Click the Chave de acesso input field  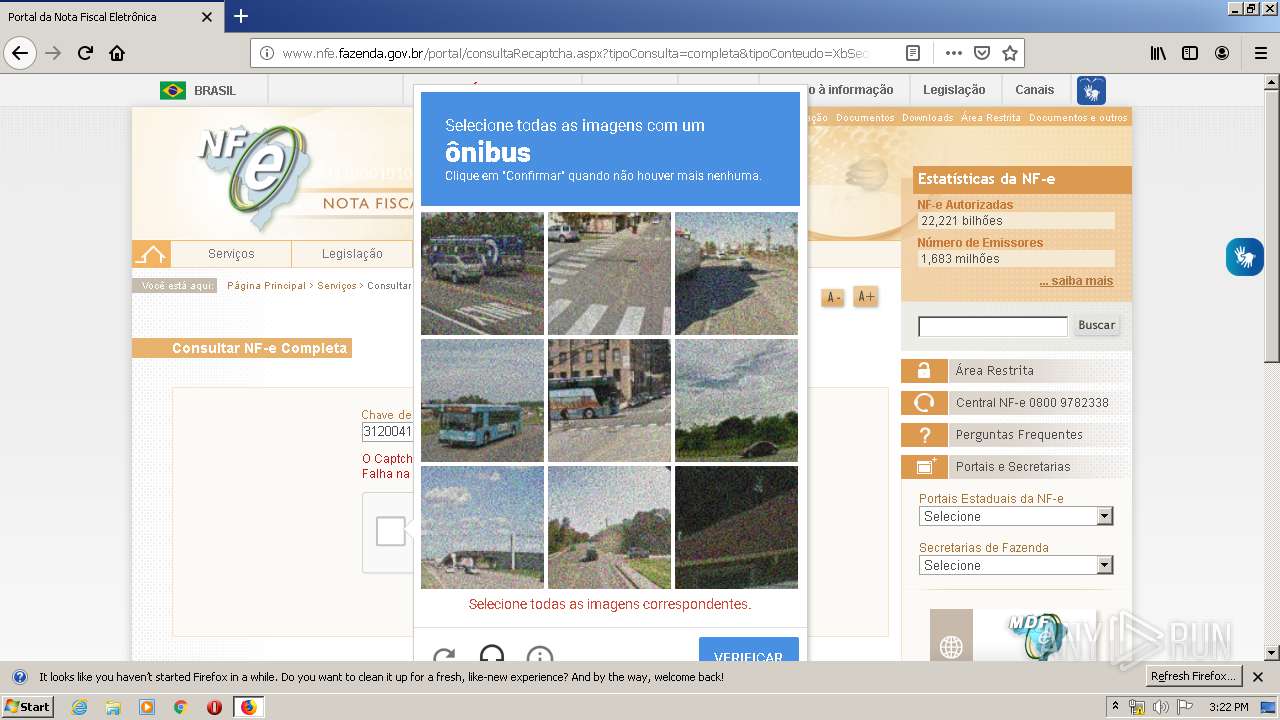pyautogui.click(x=388, y=432)
